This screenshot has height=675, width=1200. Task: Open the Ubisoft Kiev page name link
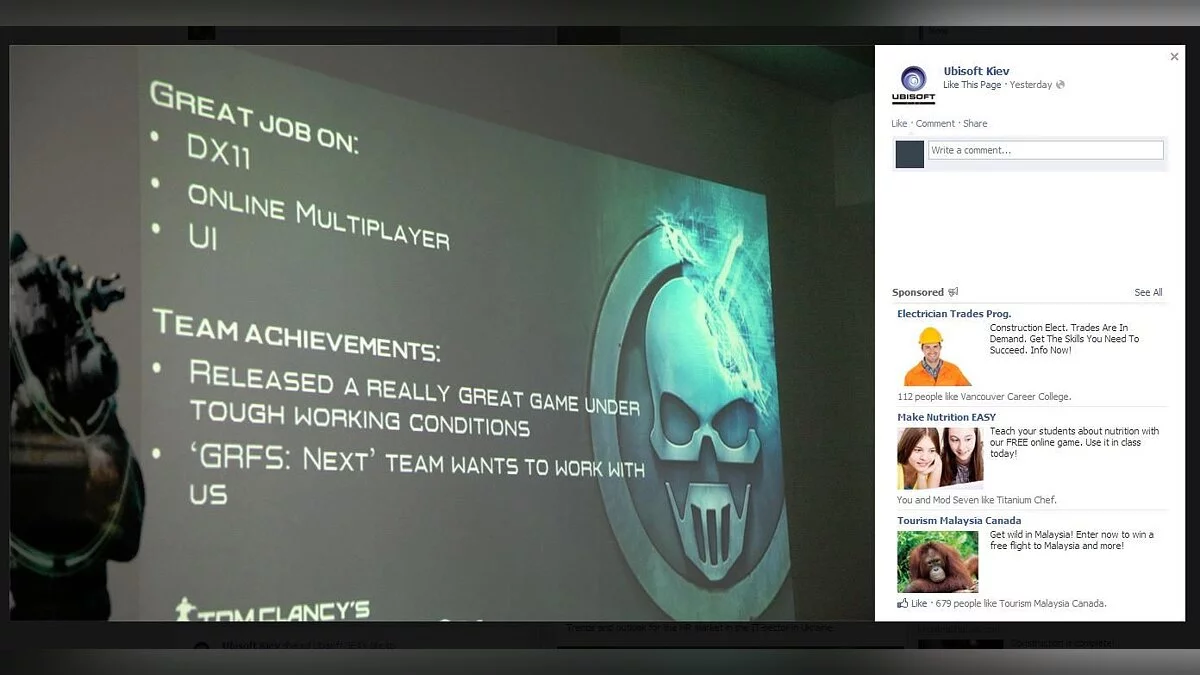[976, 71]
